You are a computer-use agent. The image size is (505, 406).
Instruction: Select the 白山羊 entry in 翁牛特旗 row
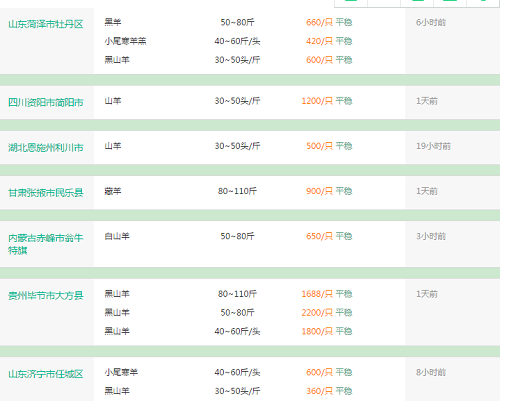tap(117, 236)
